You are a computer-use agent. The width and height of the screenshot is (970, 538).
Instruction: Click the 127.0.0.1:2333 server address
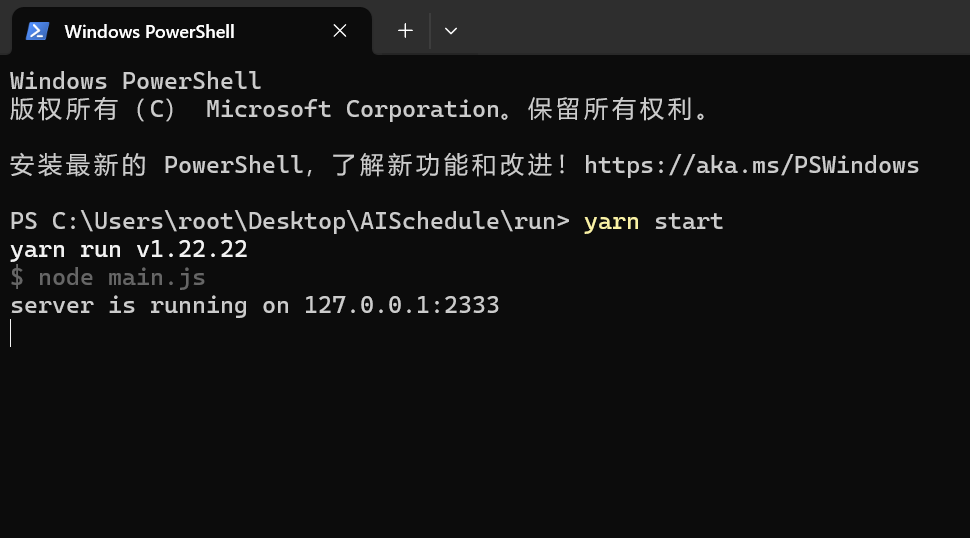click(401, 305)
